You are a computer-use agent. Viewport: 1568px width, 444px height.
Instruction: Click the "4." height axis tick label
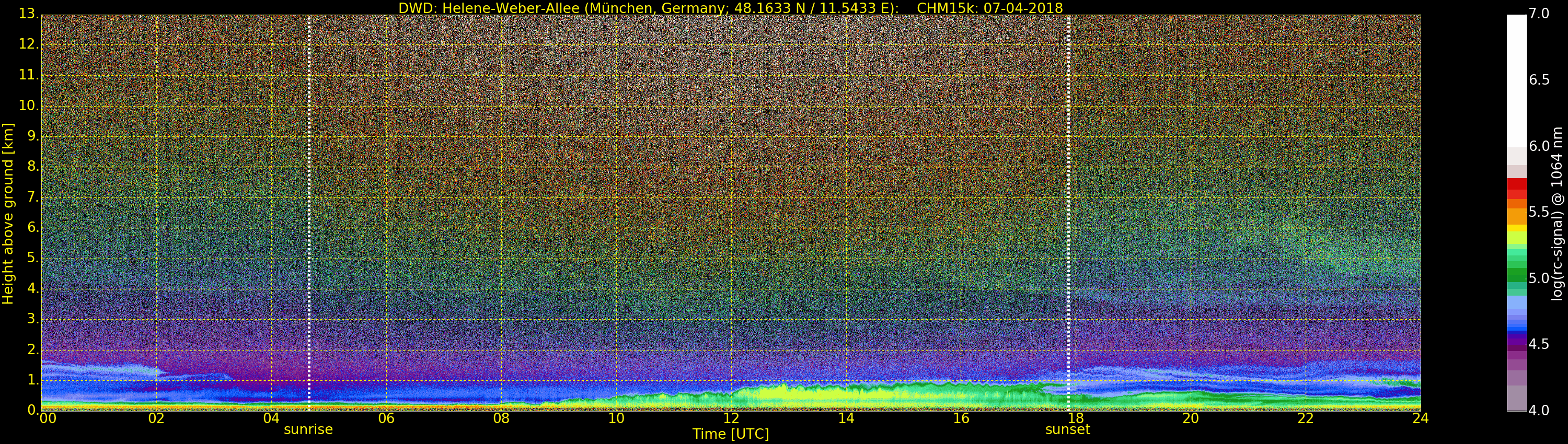coord(33,288)
